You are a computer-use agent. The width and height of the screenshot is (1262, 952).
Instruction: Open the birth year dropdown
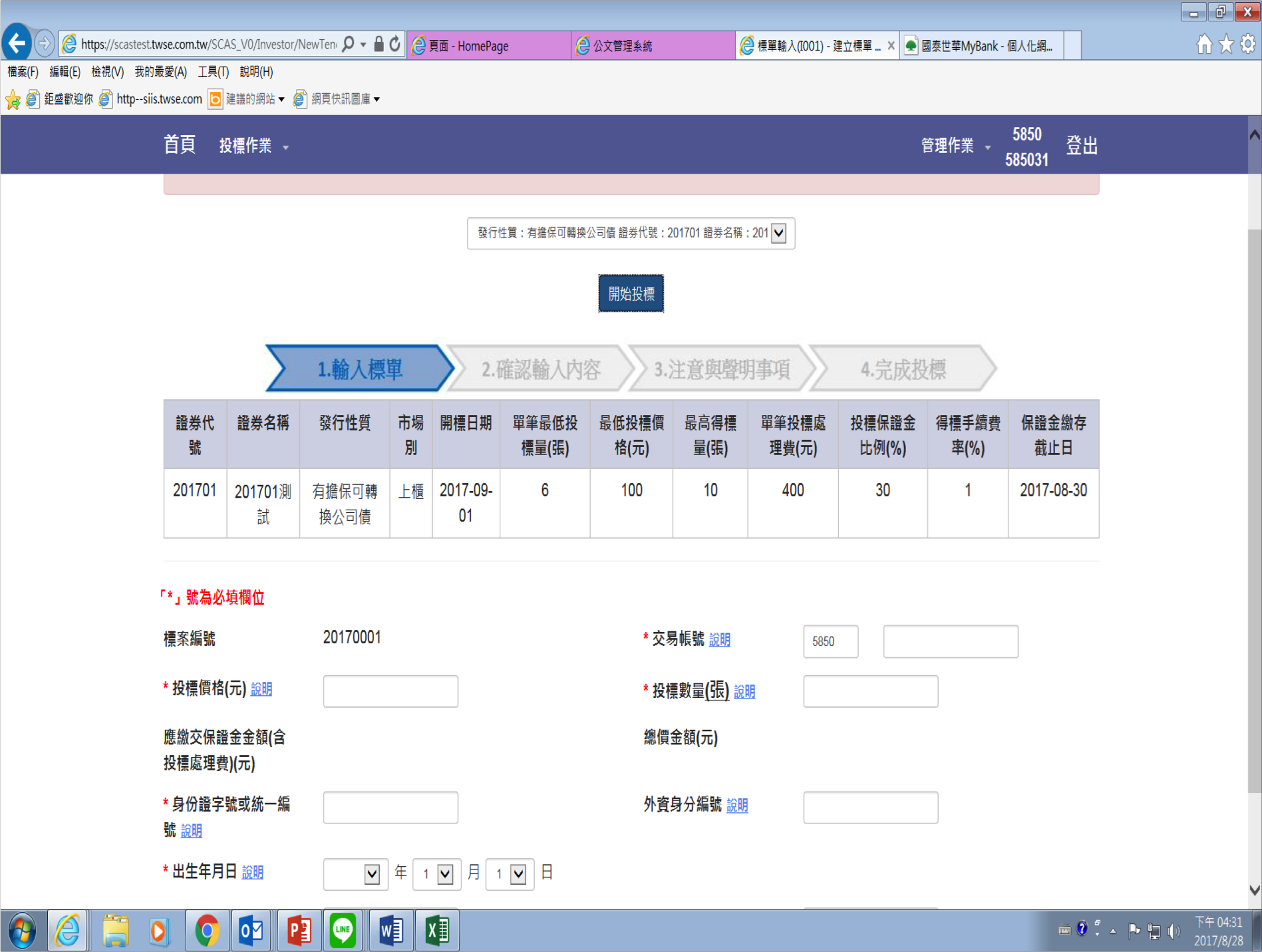(372, 873)
